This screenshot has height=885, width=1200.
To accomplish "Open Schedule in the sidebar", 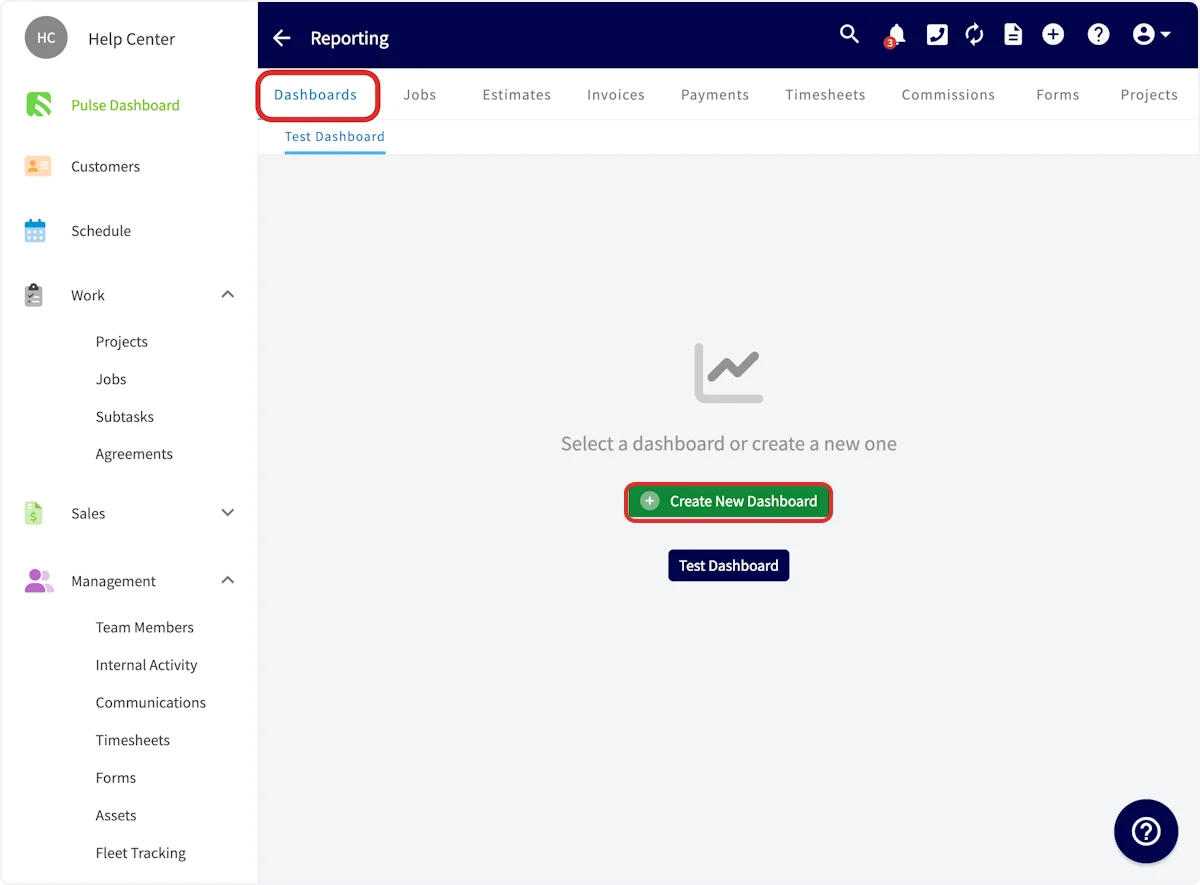I will (101, 230).
